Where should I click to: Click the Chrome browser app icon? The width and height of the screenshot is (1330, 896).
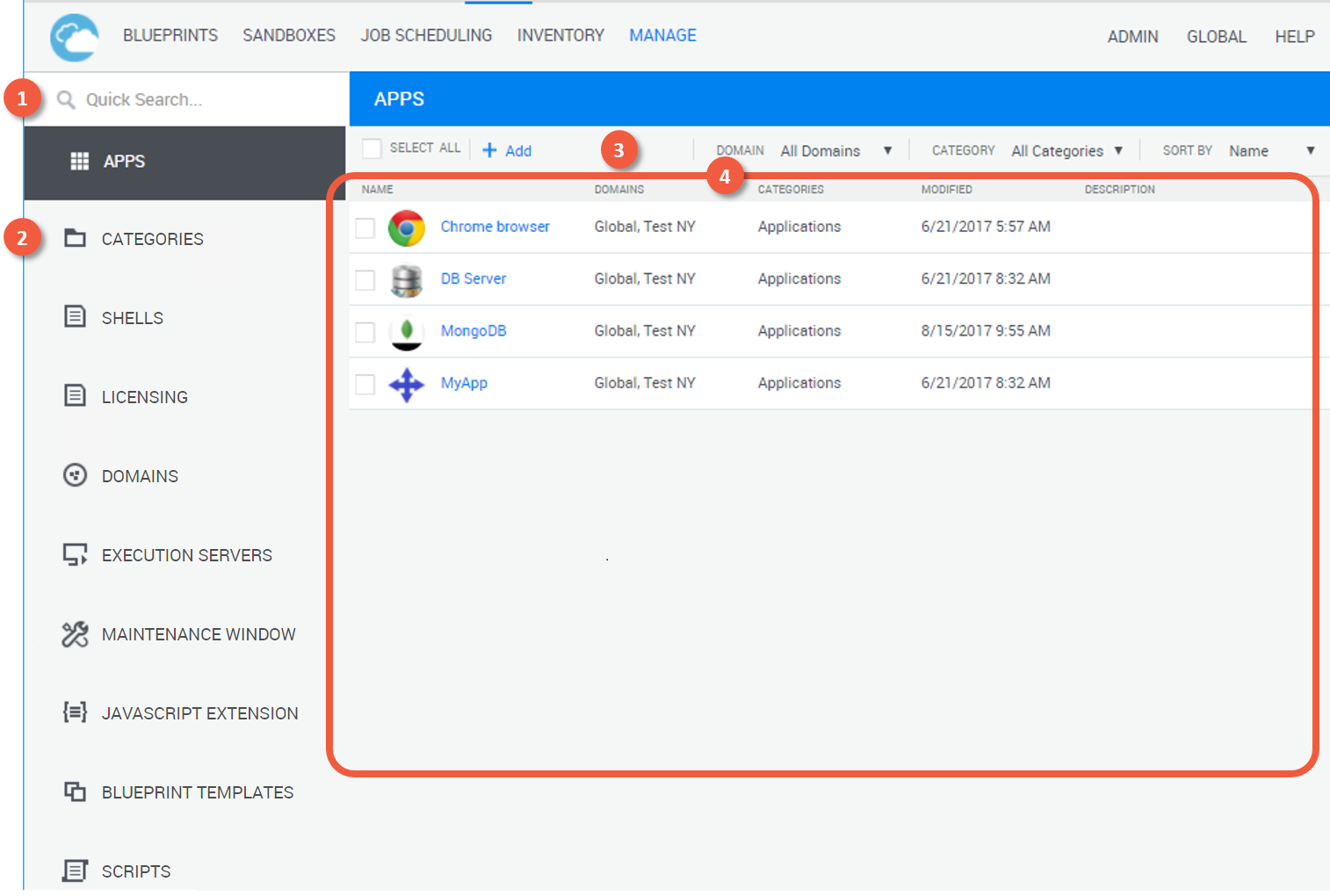406,228
